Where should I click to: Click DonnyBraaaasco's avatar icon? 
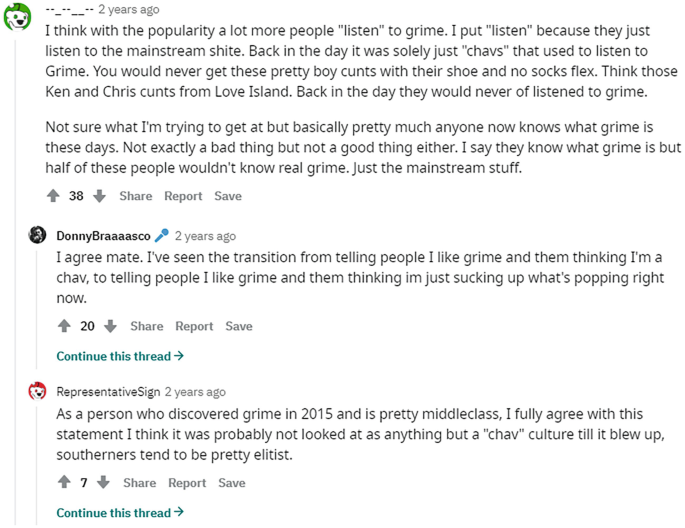coord(38,235)
